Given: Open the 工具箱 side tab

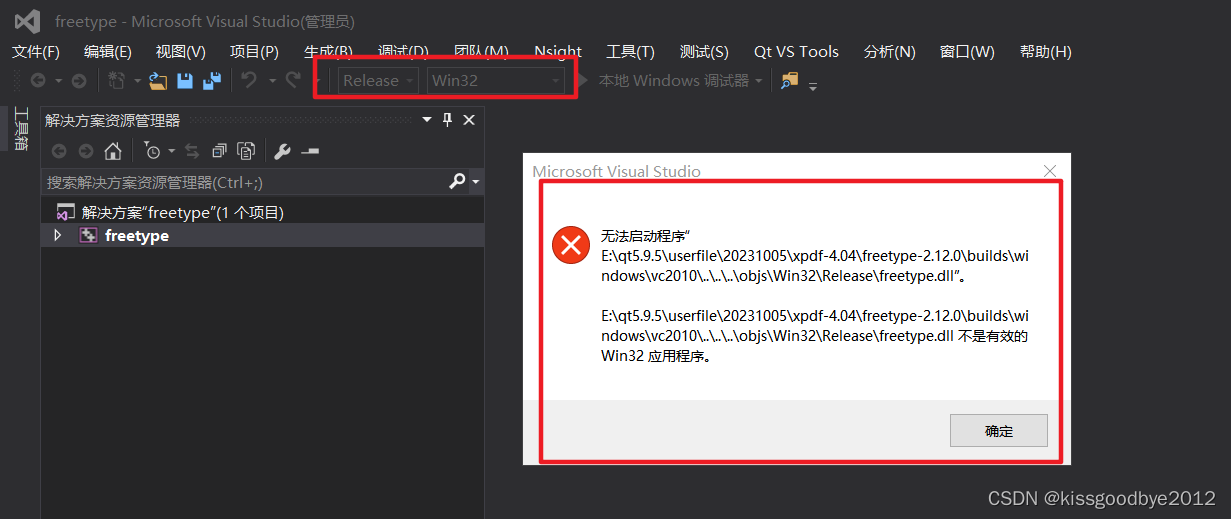Looking at the screenshot, I should 20,130.
